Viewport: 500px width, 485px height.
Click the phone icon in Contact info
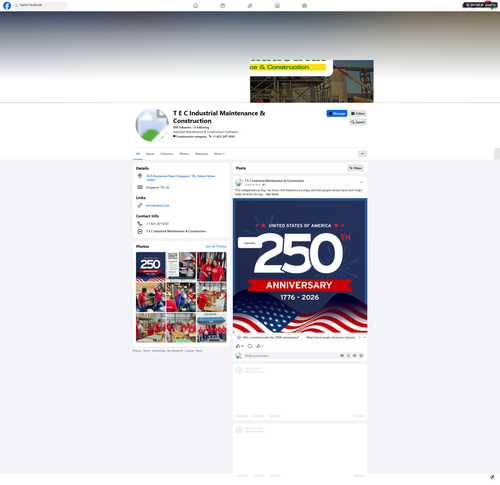pos(140,224)
